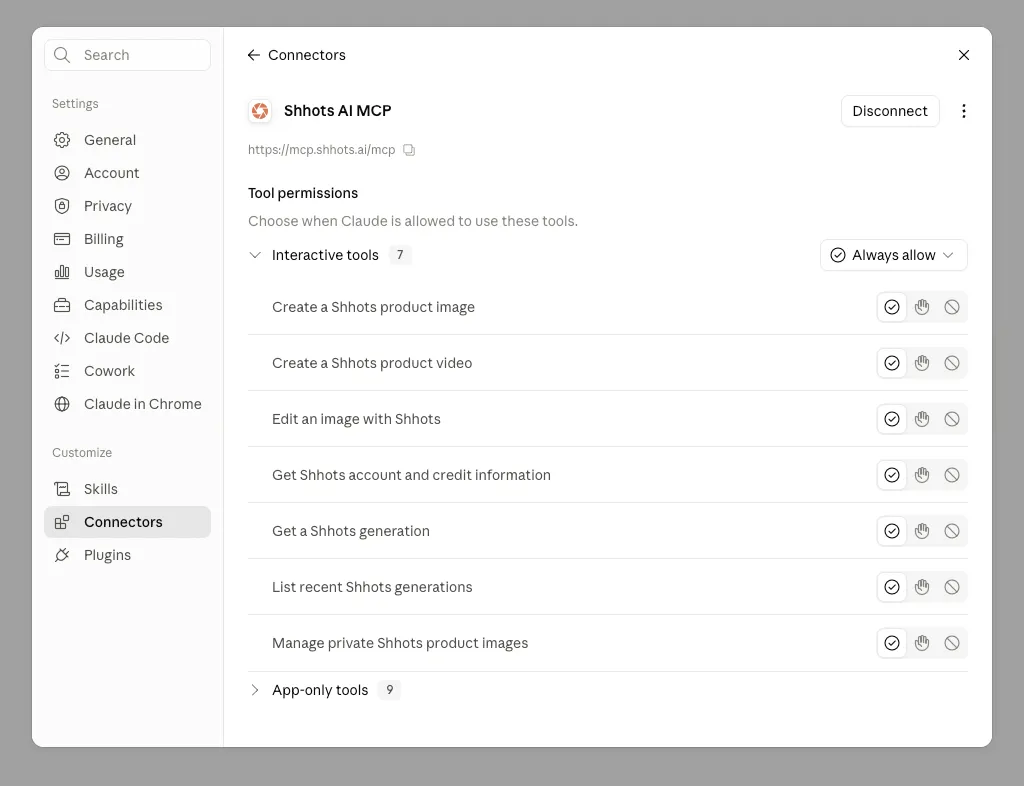1024x786 pixels.
Task: Set 'Create a Shhots product image' to needs approval
Action: pyautogui.click(x=921, y=307)
